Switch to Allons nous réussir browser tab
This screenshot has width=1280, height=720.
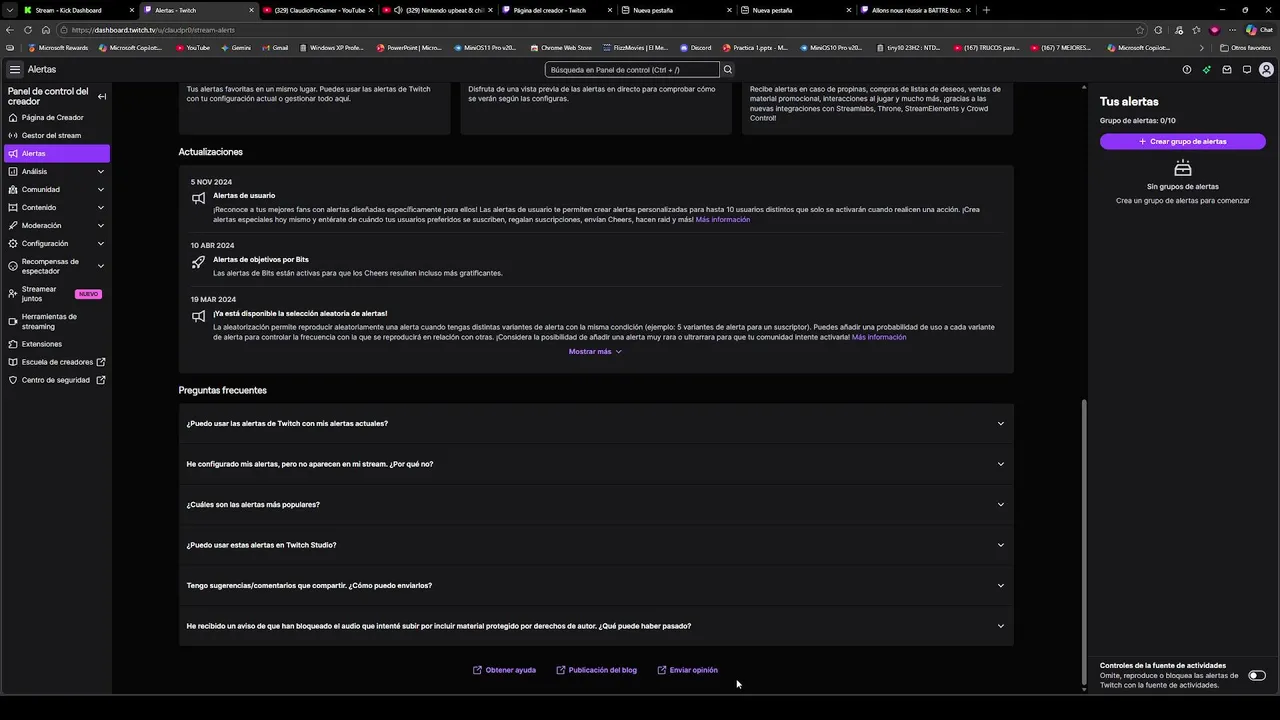[916, 10]
